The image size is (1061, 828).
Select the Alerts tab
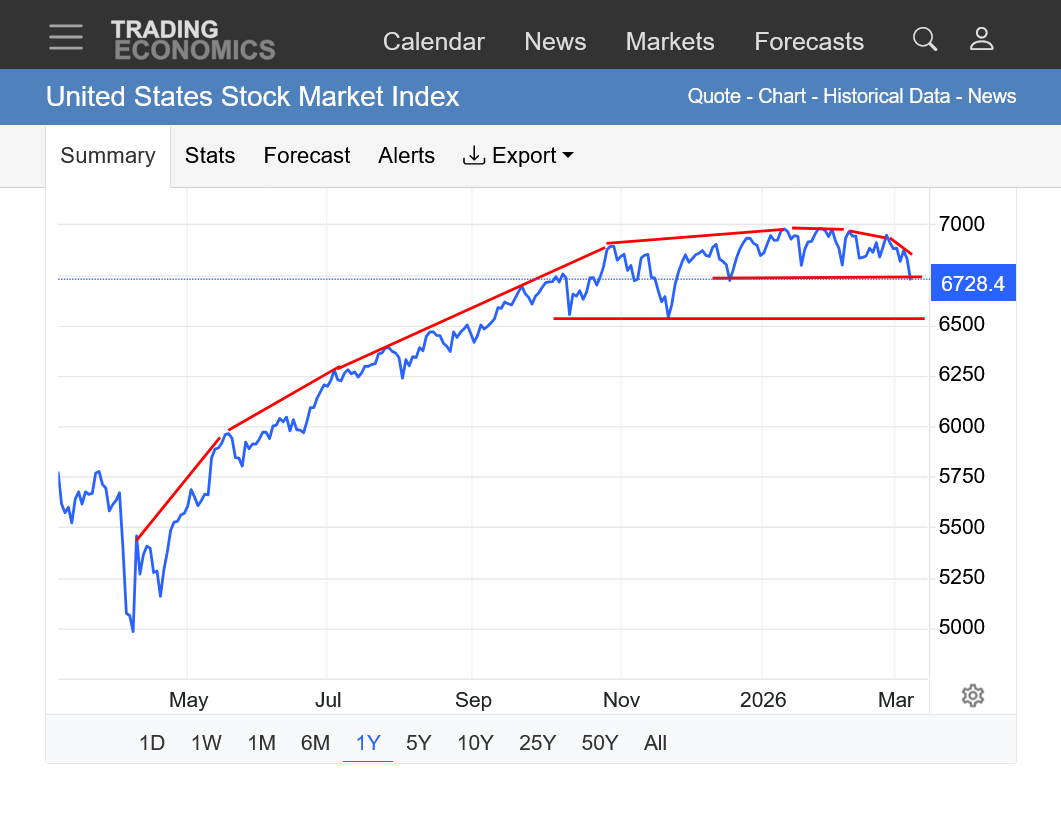pos(406,156)
